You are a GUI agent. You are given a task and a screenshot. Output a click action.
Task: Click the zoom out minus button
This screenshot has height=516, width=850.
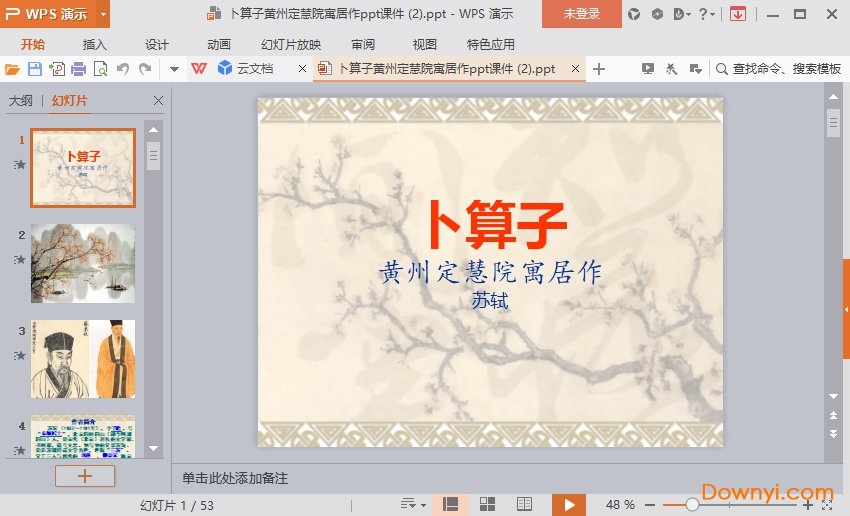coord(650,505)
